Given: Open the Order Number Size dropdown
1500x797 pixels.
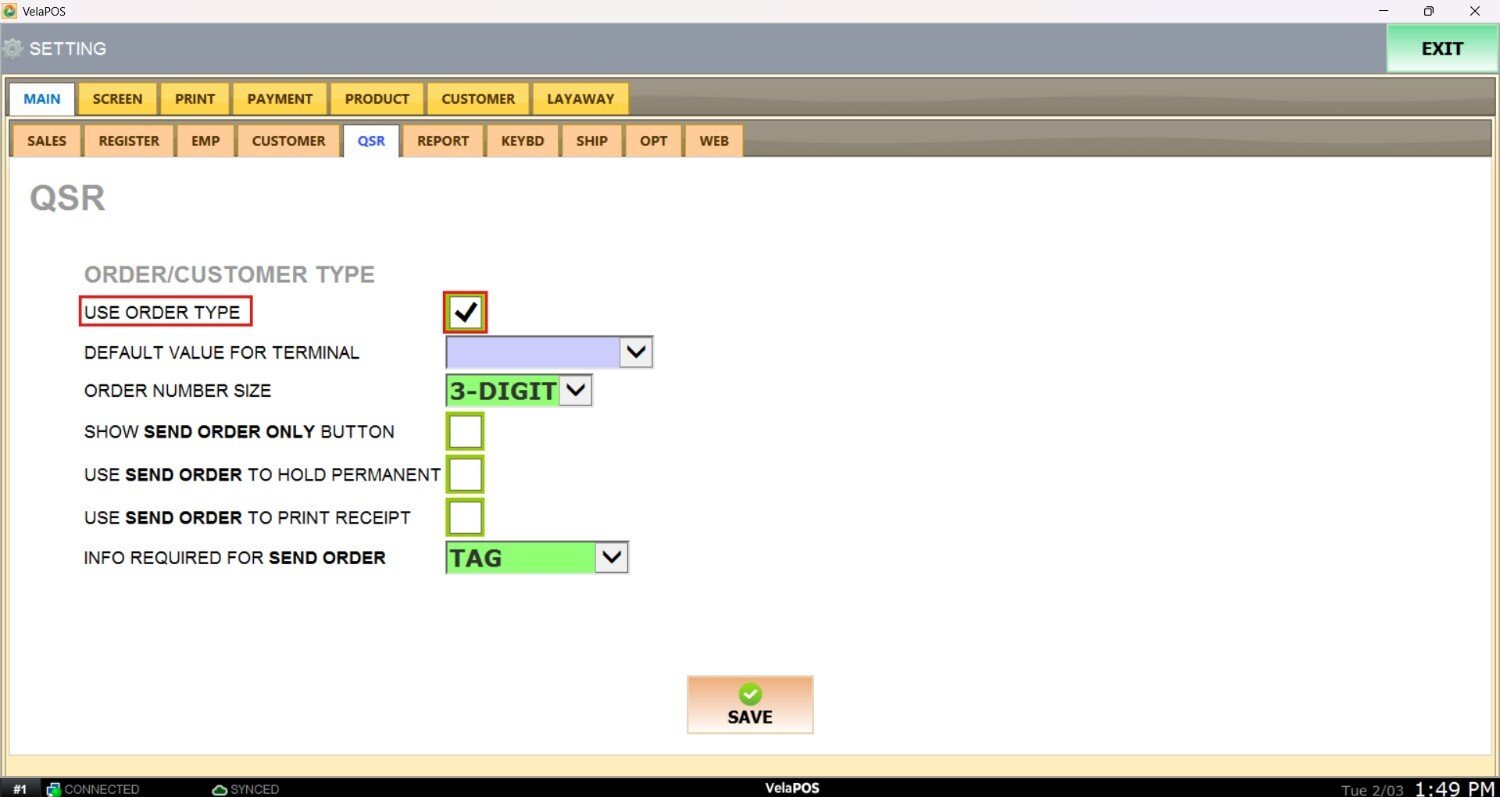Looking at the screenshot, I should click(576, 391).
